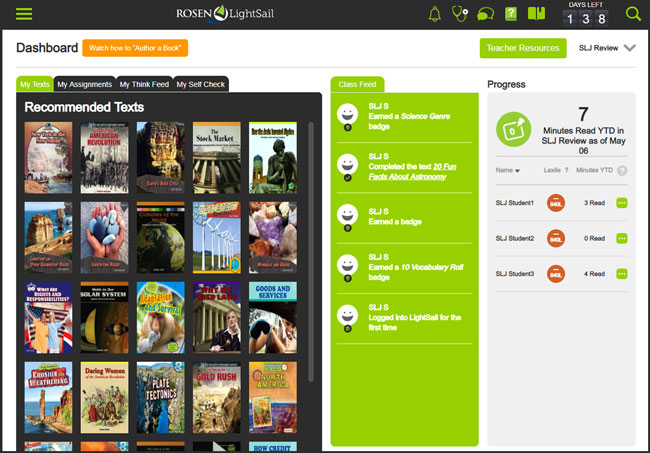
Task: Click the search magnifier icon
Action: (632, 14)
